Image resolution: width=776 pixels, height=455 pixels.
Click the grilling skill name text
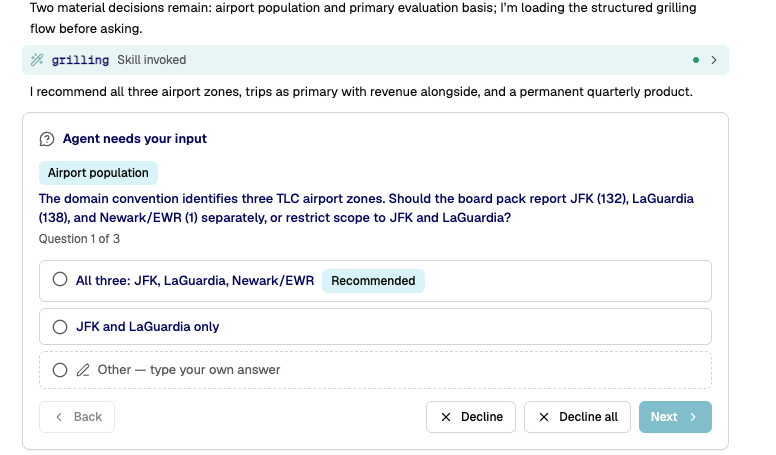[80, 60]
